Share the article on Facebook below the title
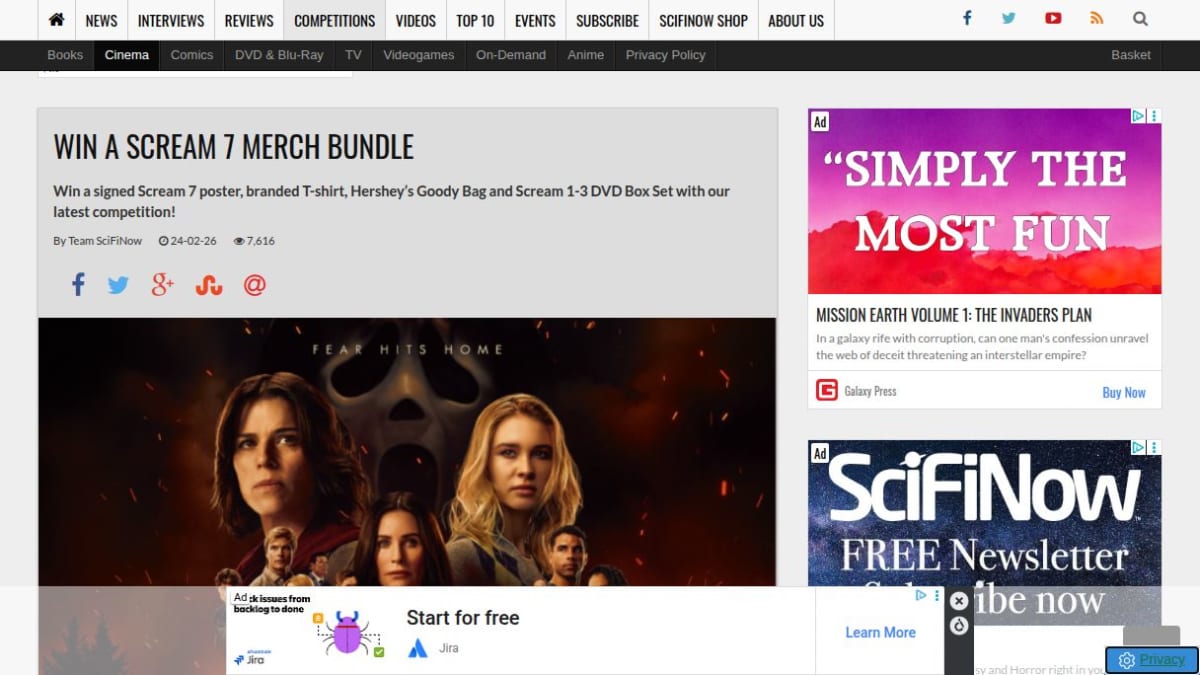 pyautogui.click(x=78, y=285)
